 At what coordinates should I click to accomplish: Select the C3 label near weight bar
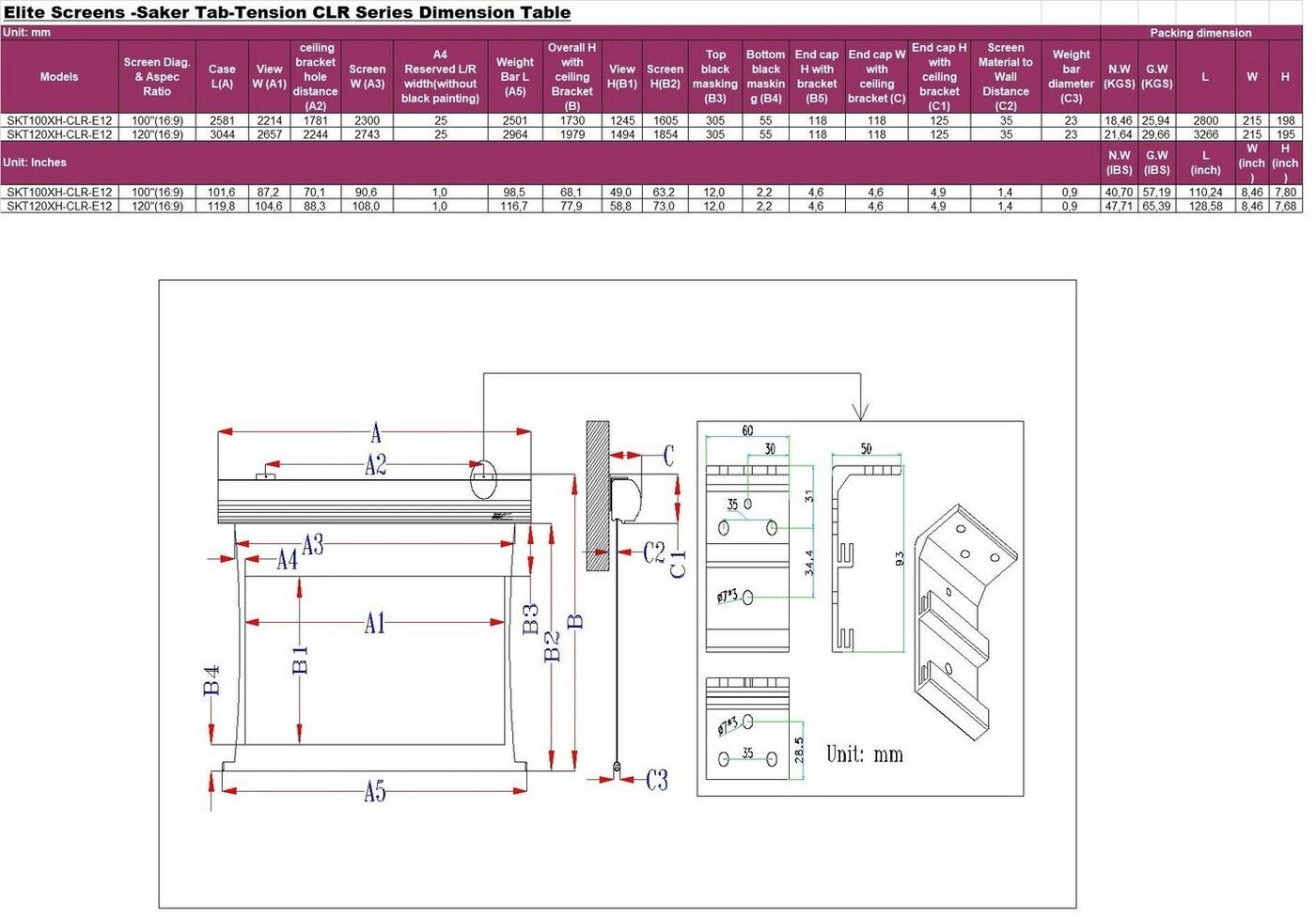(656, 780)
